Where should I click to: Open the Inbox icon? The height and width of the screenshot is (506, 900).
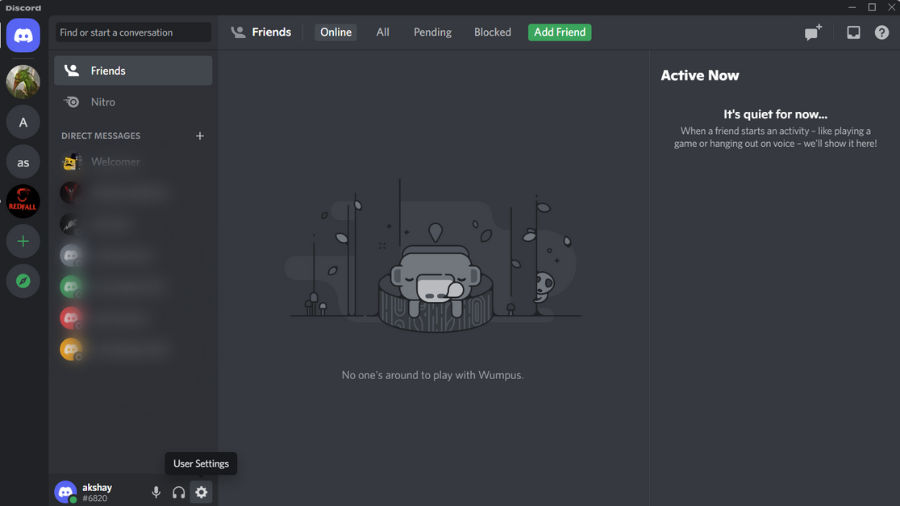click(853, 32)
